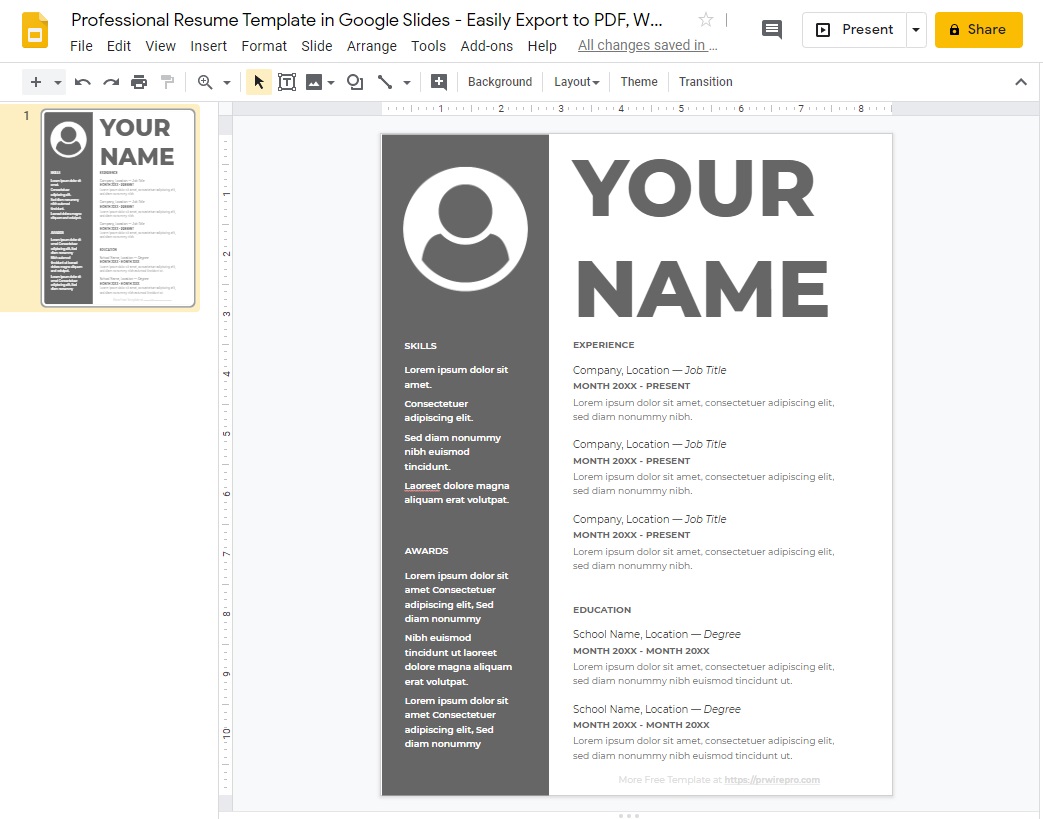Open the comment history icon
Screen dimensions: 1043x819
click(x=772, y=29)
